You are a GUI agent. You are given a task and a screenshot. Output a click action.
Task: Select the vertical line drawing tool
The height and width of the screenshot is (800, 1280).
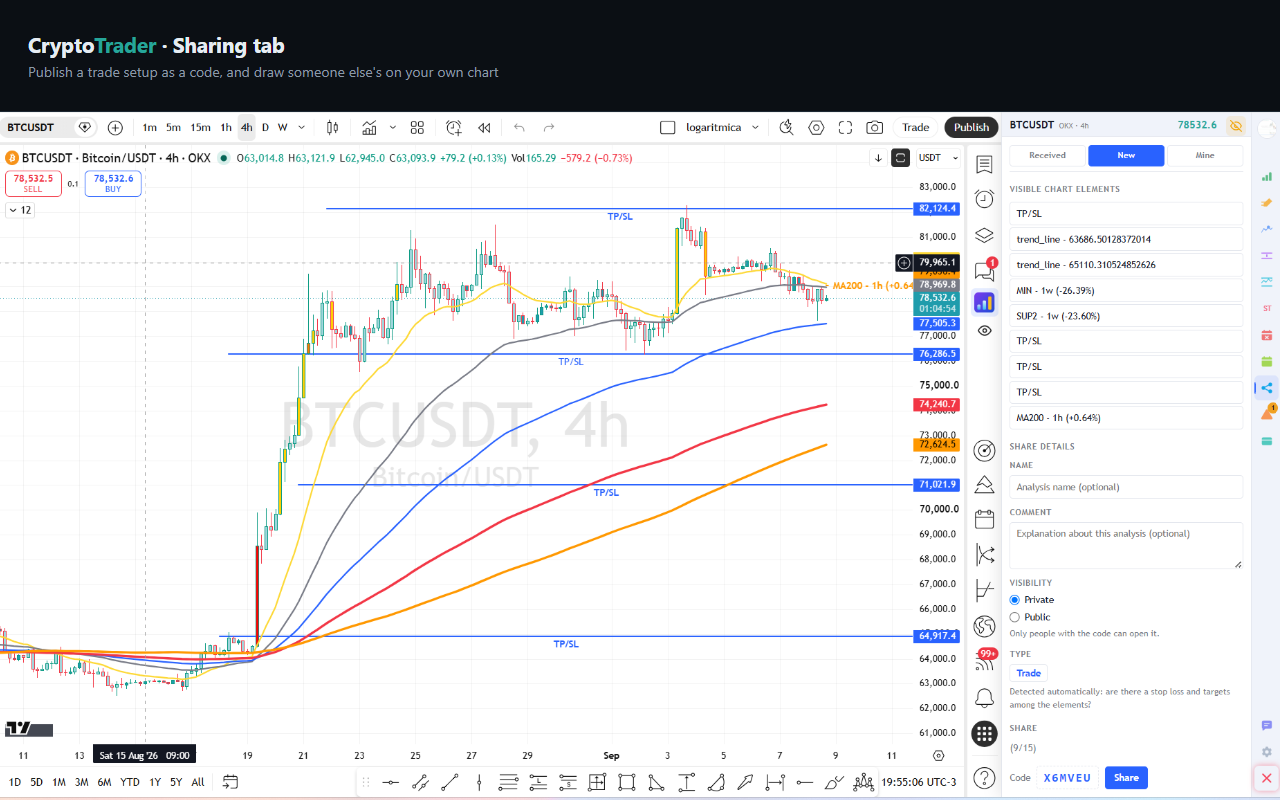(x=480, y=782)
